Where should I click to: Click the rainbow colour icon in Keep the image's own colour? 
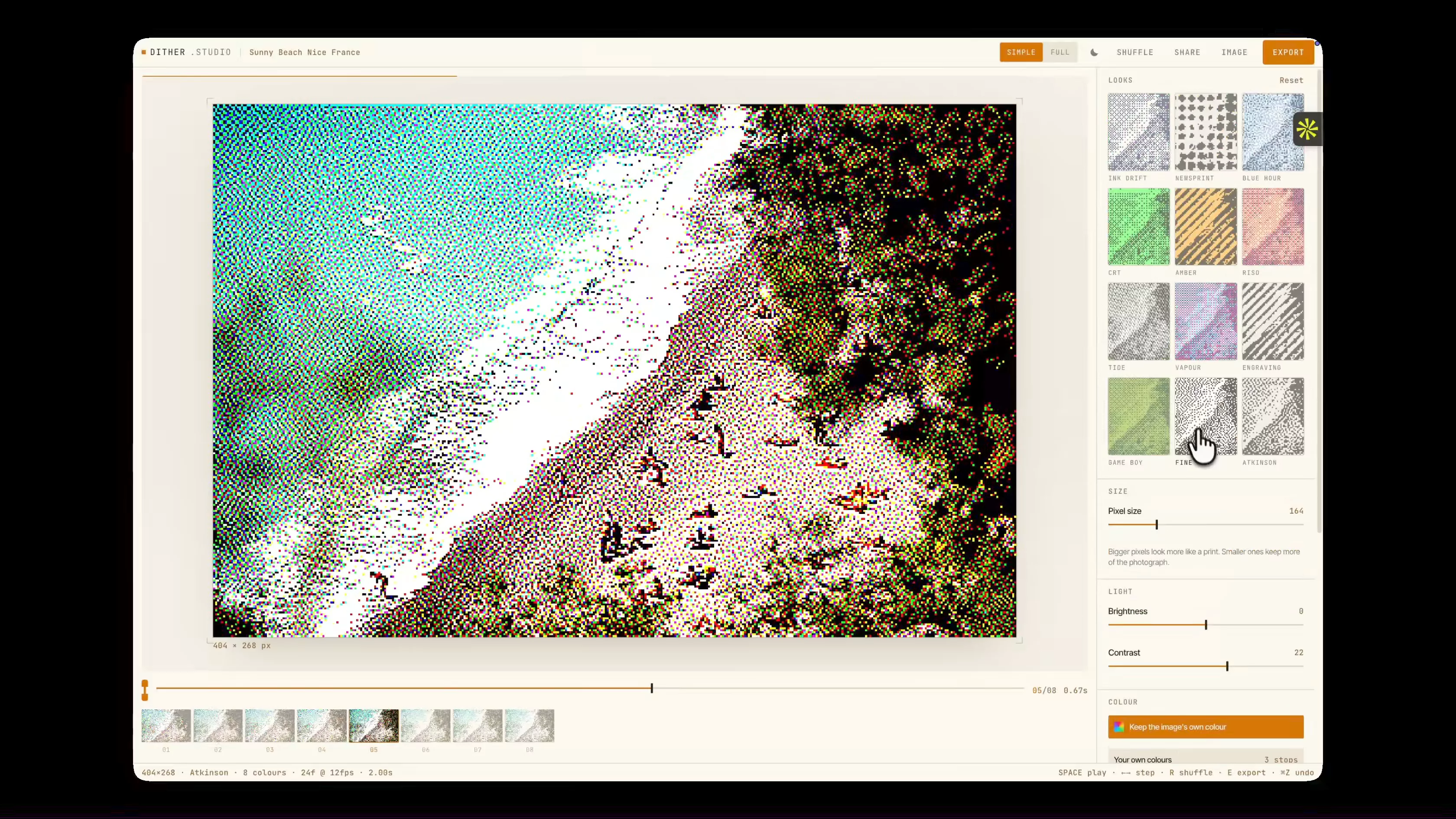(1118, 727)
